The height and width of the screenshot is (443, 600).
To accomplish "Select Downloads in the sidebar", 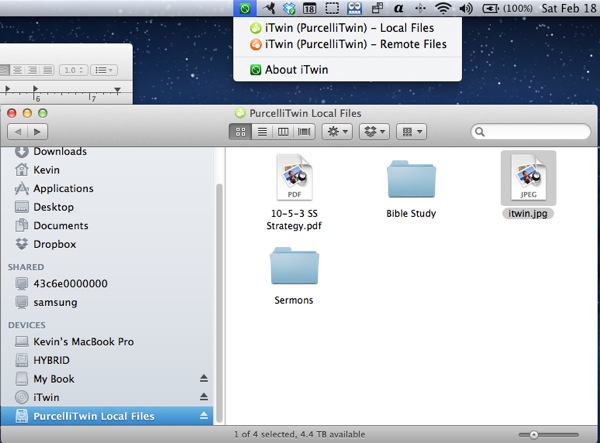I will click(107, 151).
